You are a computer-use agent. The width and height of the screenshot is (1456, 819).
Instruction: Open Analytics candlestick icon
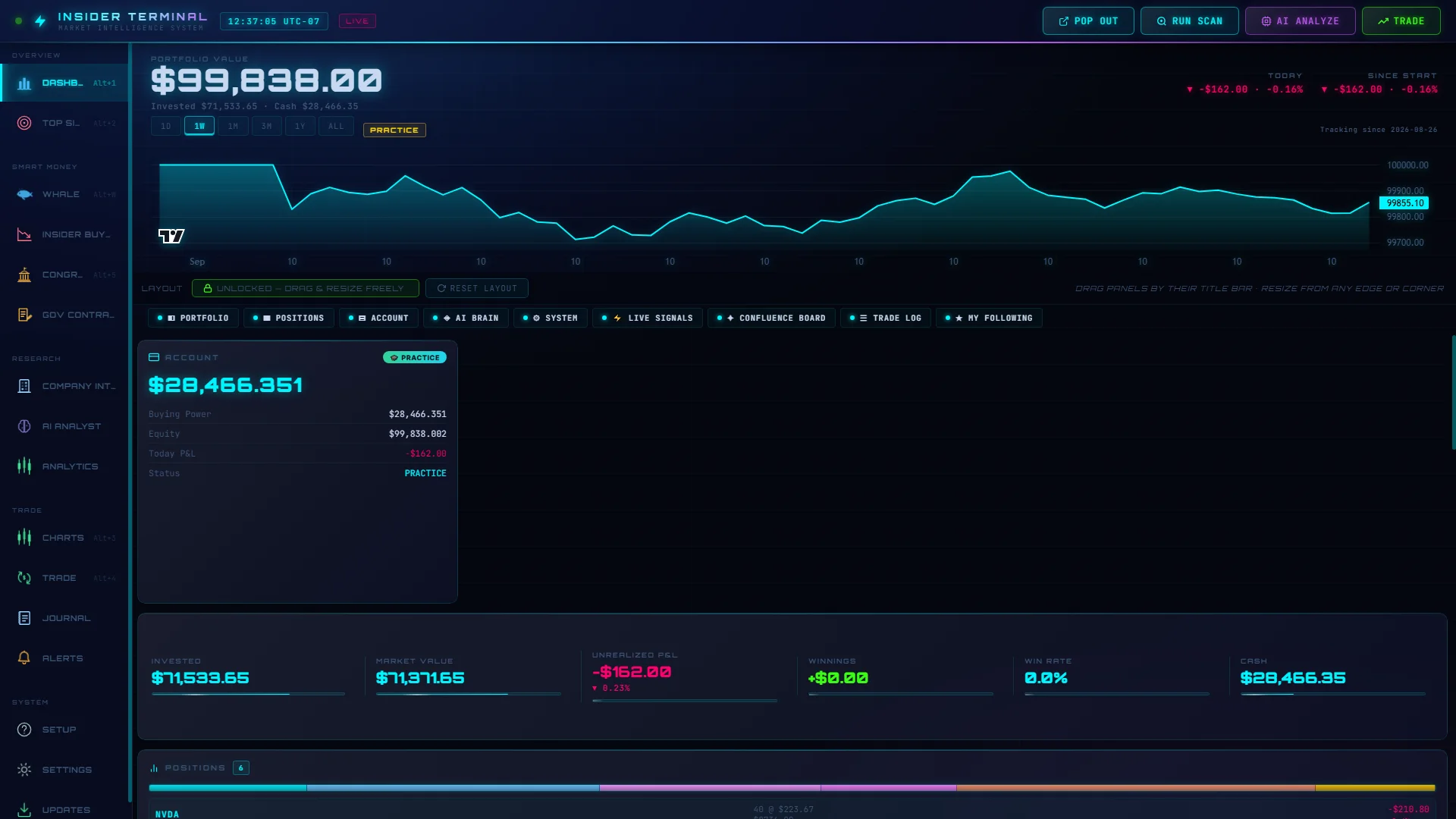(x=24, y=466)
